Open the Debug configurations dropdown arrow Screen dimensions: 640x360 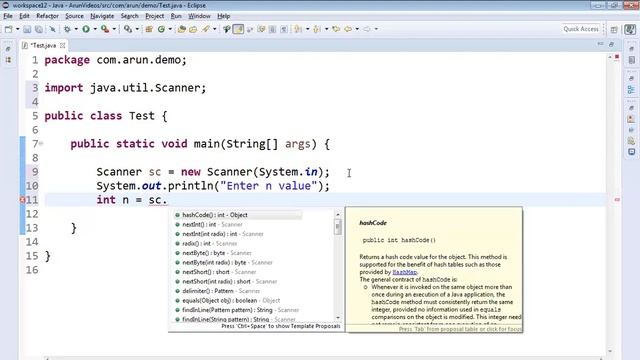(x=76, y=29)
